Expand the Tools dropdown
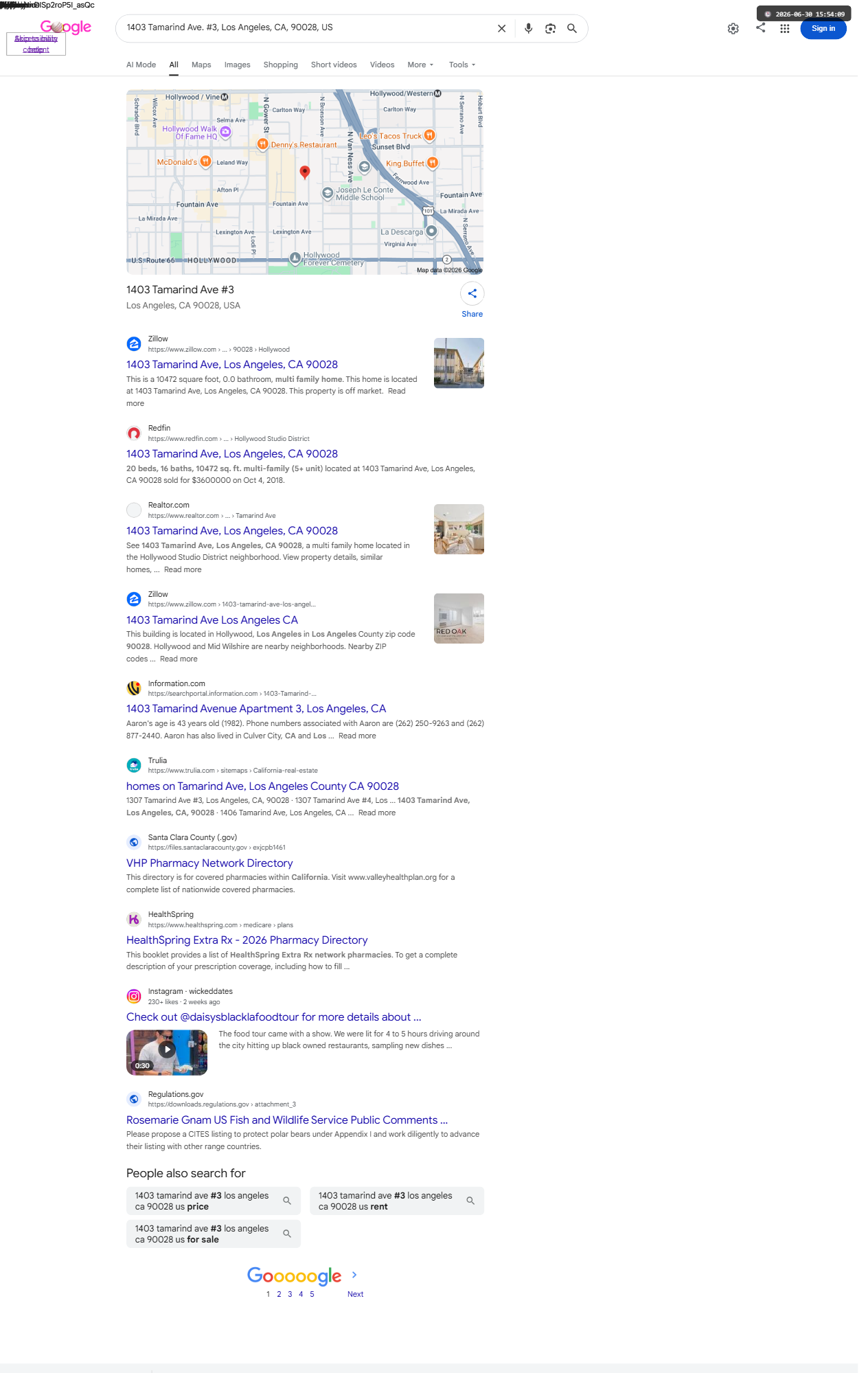Screen dimensions: 868x1373 click(462, 65)
